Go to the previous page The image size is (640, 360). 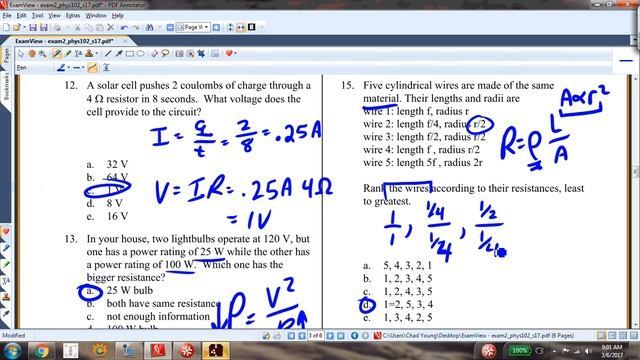point(302,336)
